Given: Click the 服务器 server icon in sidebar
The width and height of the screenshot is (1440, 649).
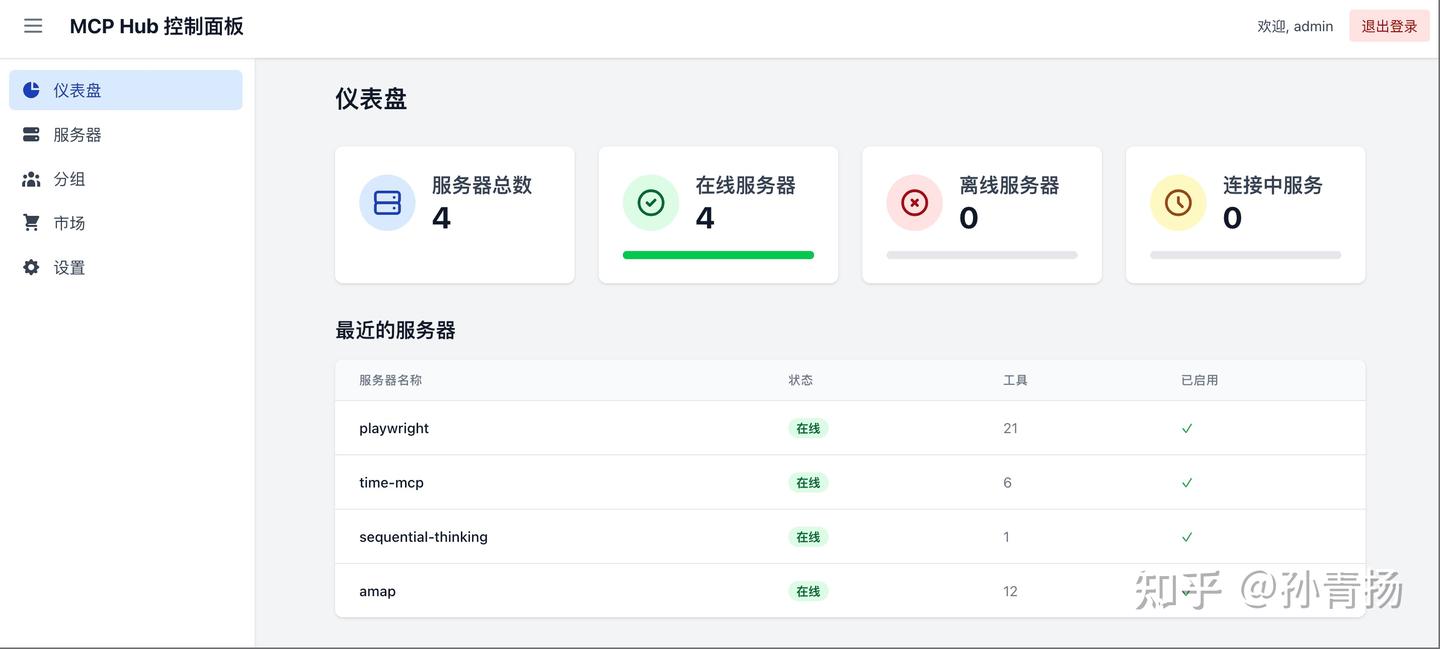Looking at the screenshot, I should pos(30,134).
